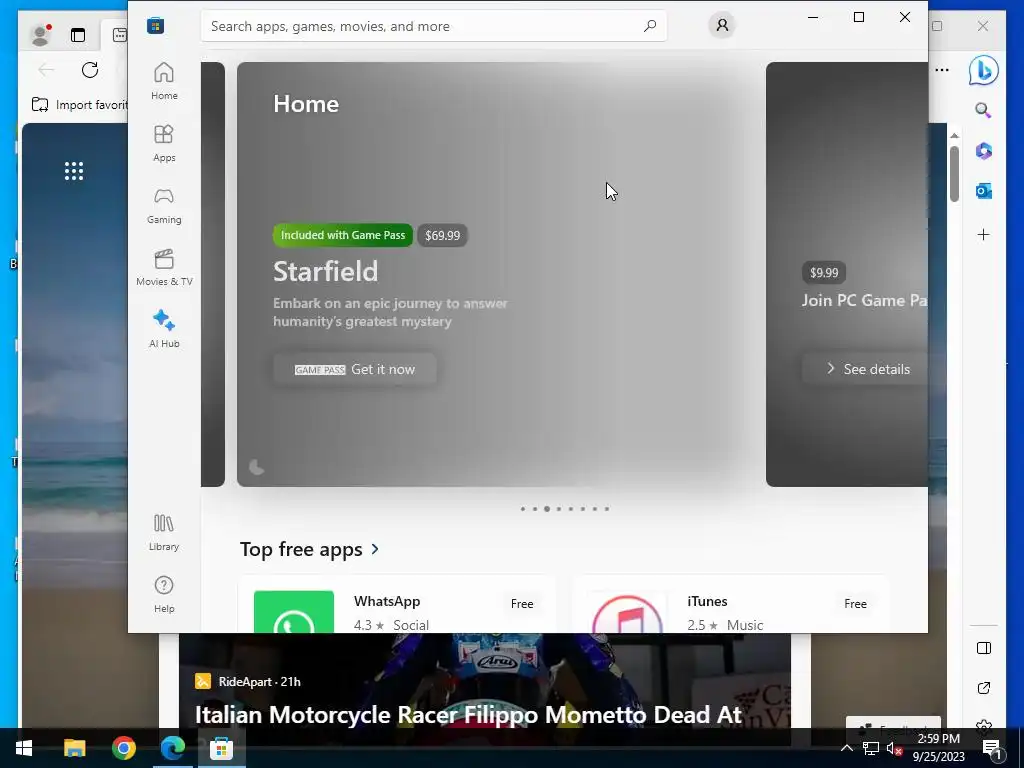Image resolution: width=1024 pixels, height=768 pixels.
Task: Select the first carousel page dot
Action: pos(522,509)
